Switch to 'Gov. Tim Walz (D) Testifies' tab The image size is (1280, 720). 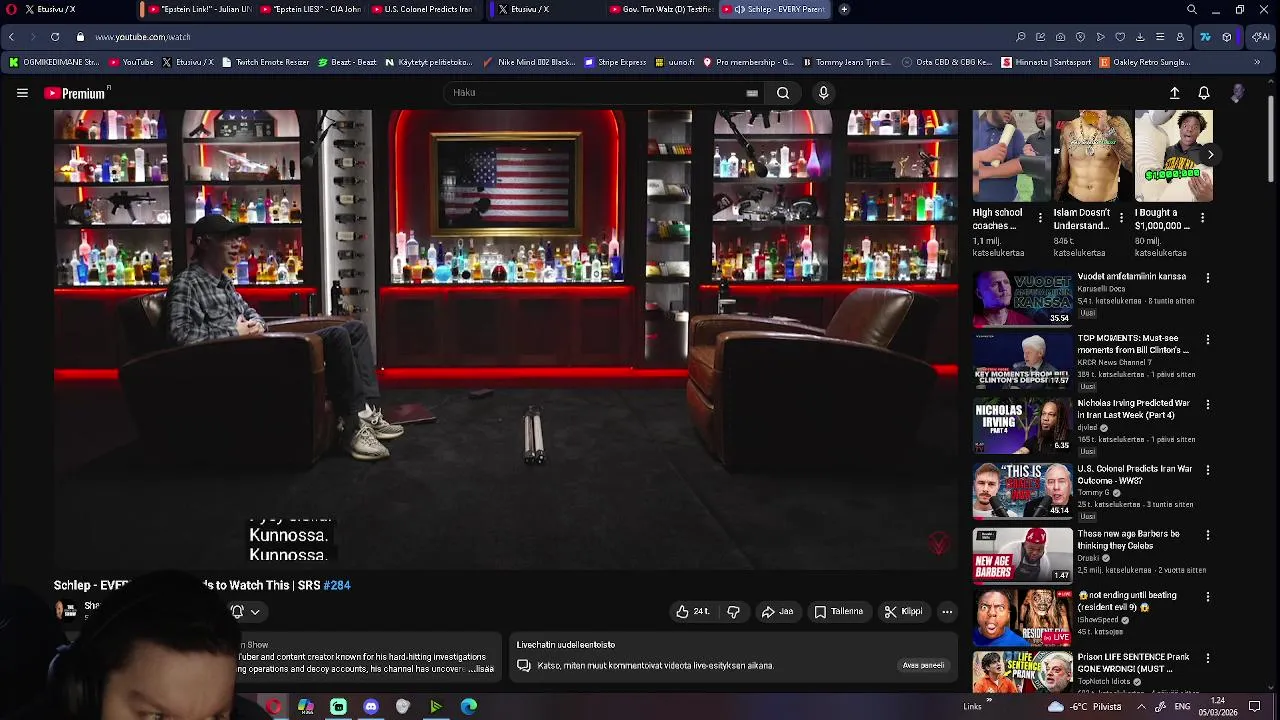coord(661,9)
